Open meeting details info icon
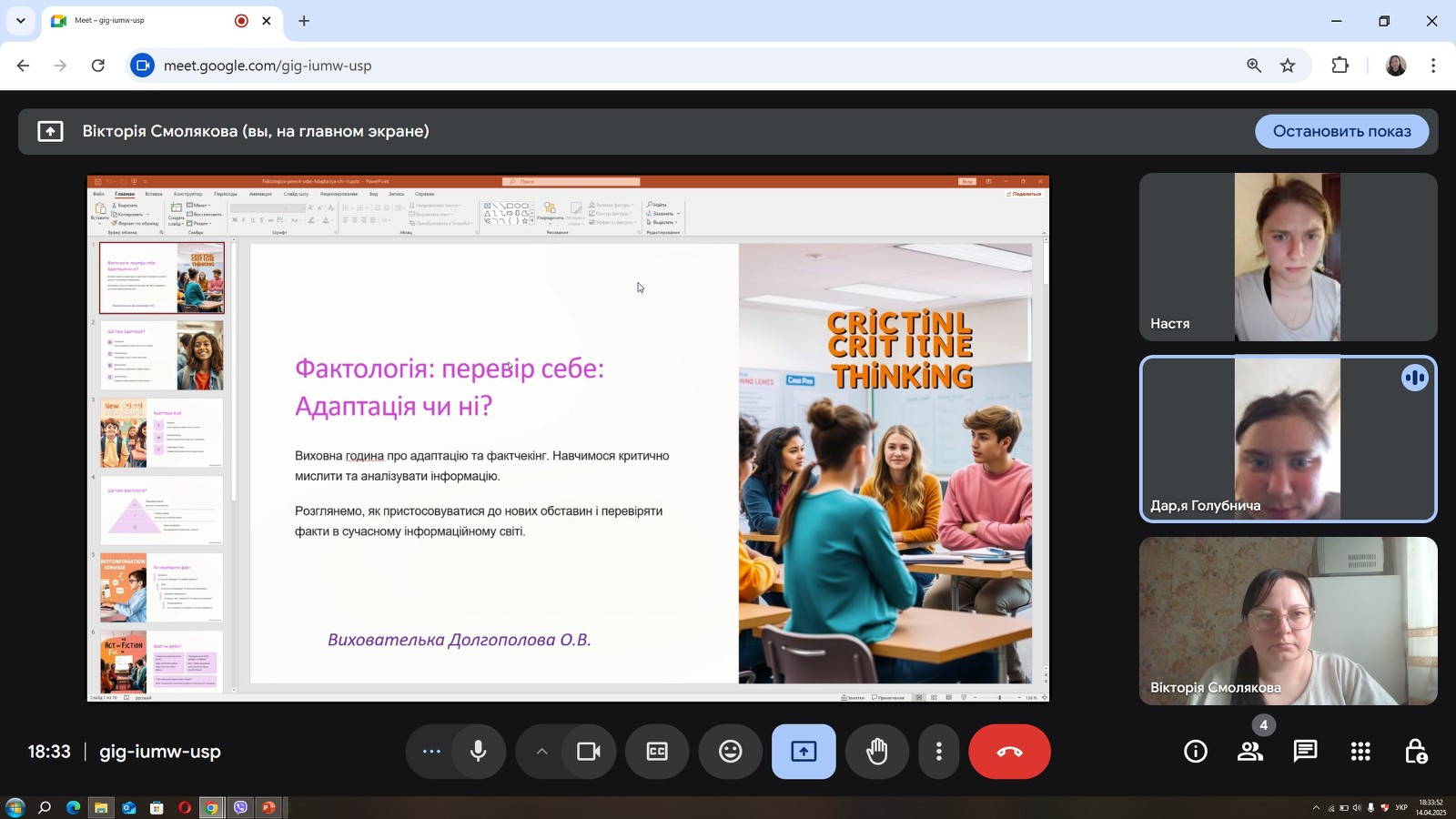 [1196, 752]
